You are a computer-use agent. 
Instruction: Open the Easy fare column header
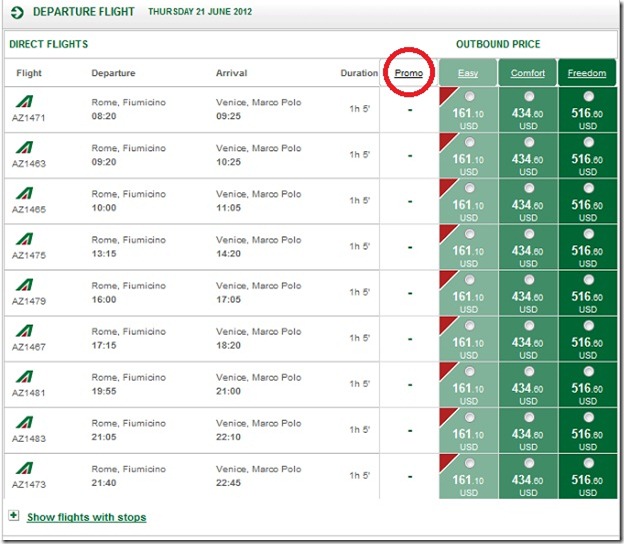pyautogui.click(x=468, y=73)
